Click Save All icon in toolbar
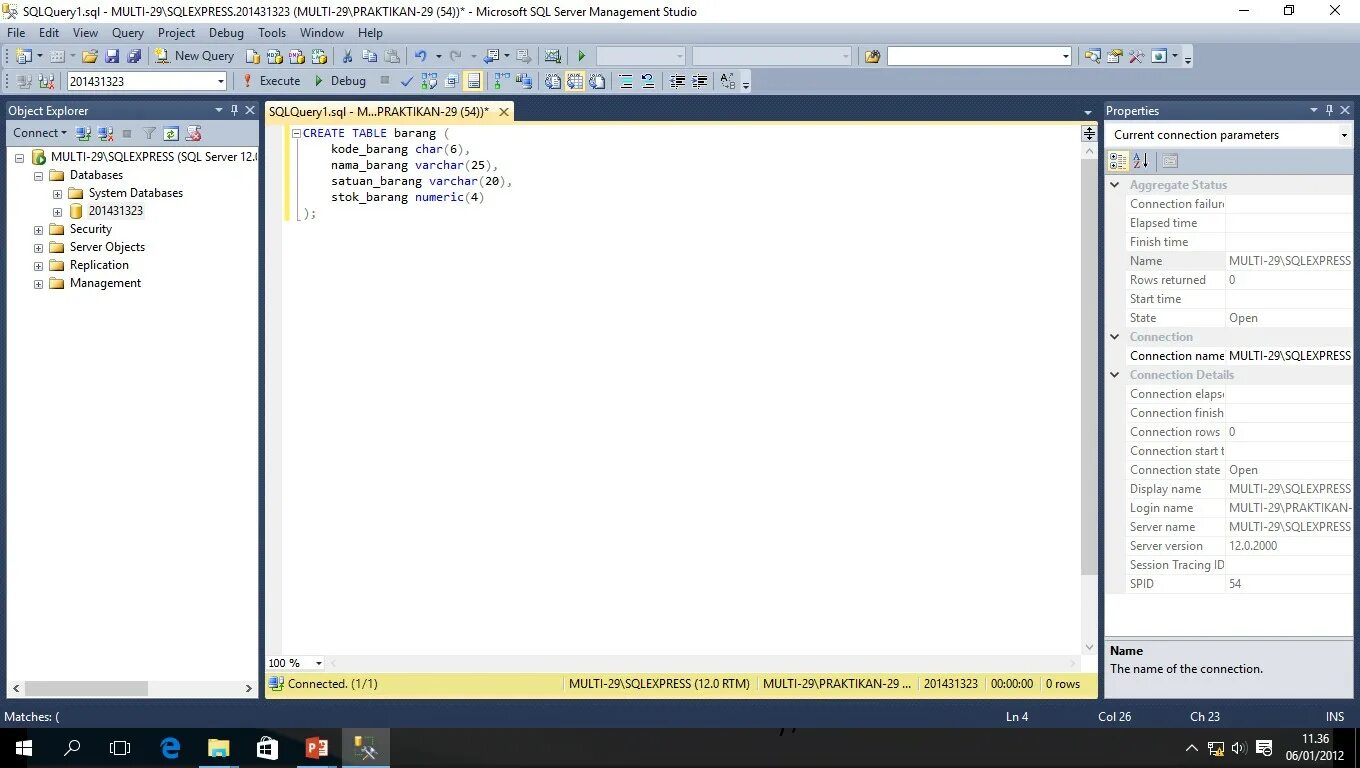1360x768 pixels. (x=133, y=56)
